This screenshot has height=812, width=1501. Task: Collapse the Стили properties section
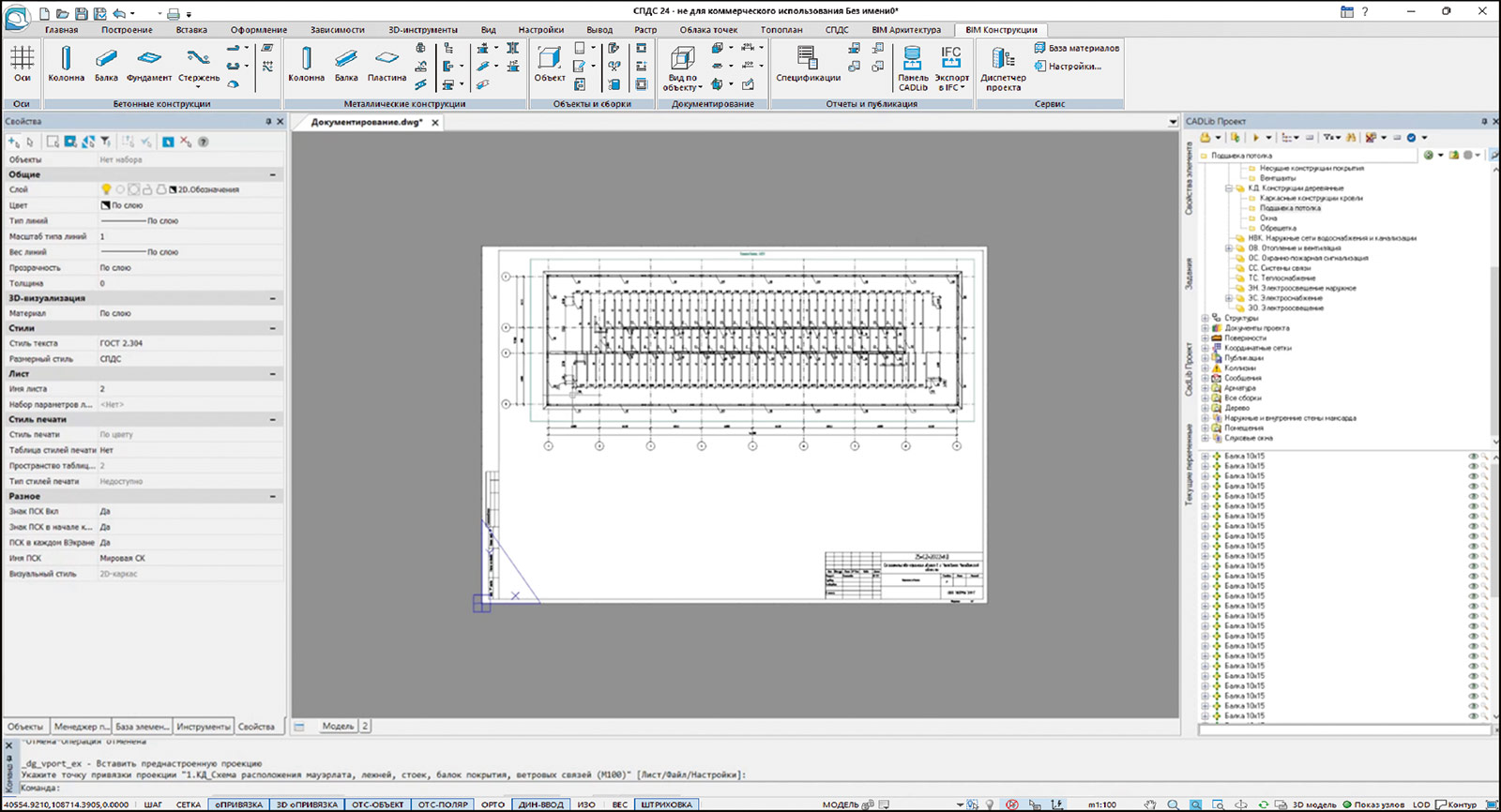[273, 328]
